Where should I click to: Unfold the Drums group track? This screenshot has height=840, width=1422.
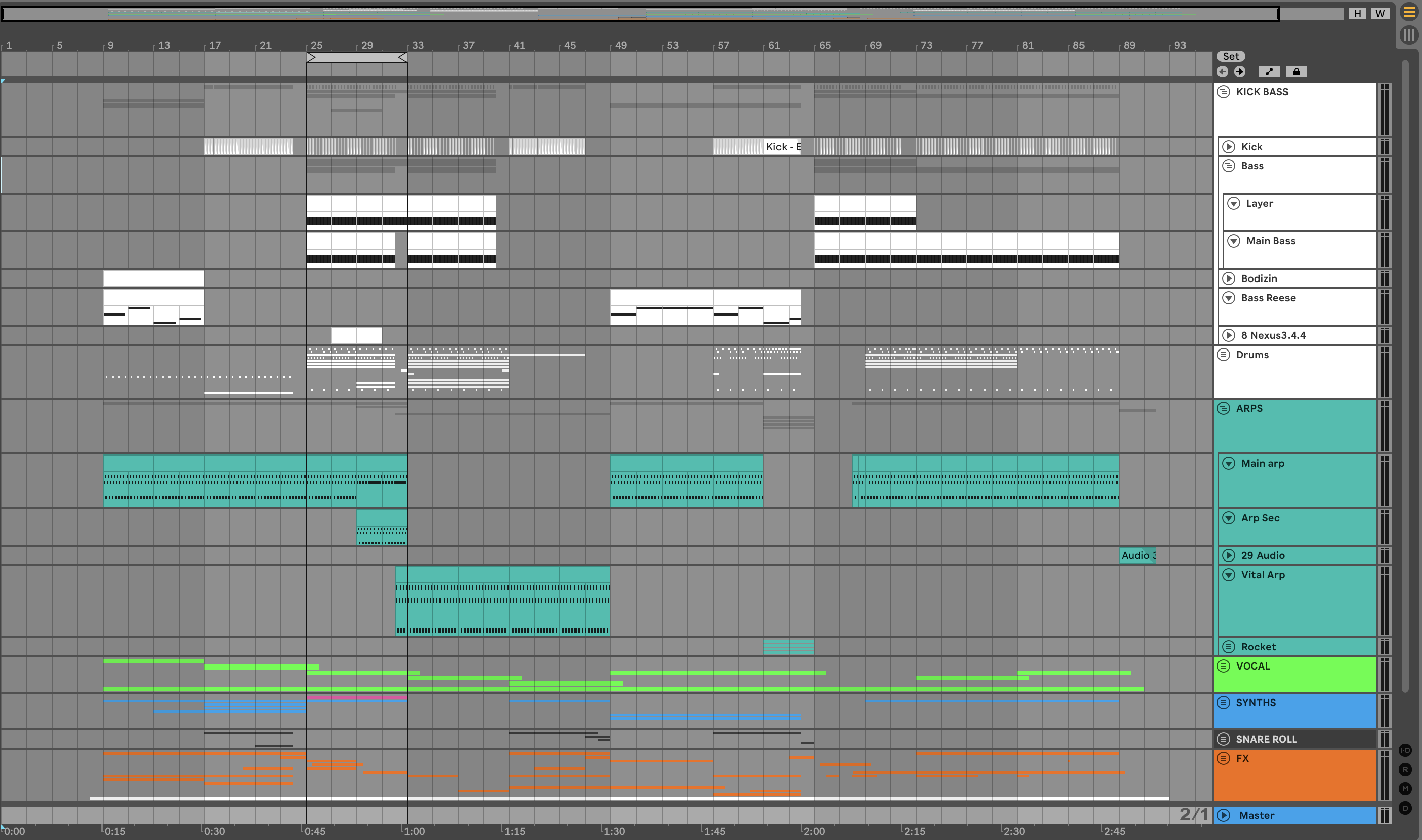click(x=1223, y=355)
